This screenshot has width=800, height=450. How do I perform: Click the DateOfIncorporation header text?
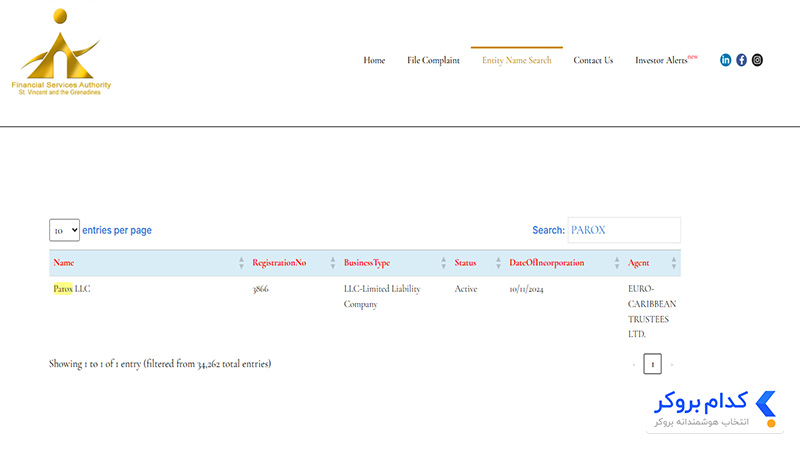[x=546, y=263]
